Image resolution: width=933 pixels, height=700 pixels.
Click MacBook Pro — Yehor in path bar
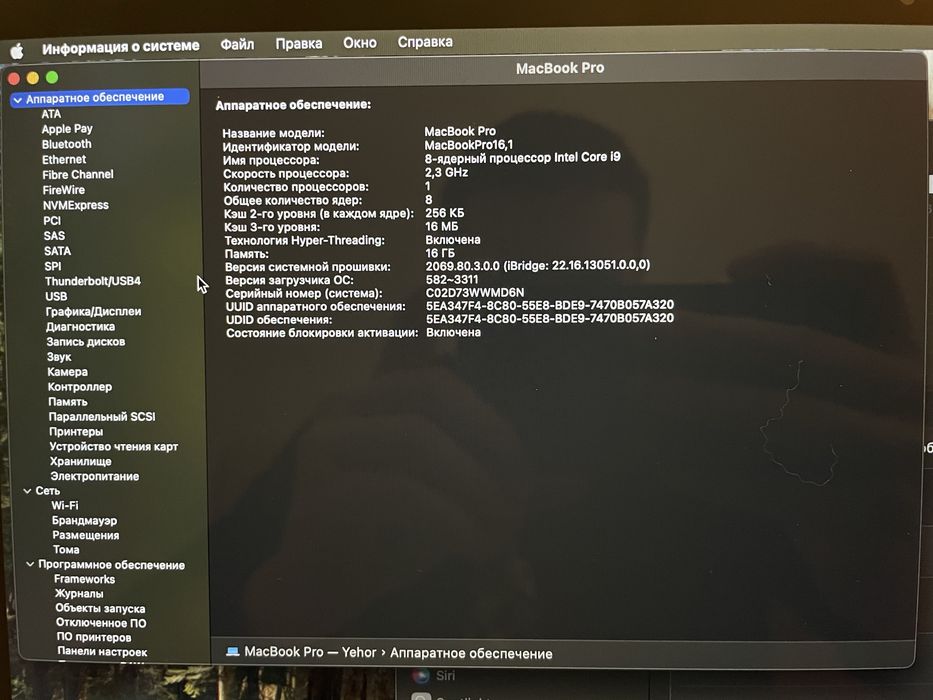310,652
